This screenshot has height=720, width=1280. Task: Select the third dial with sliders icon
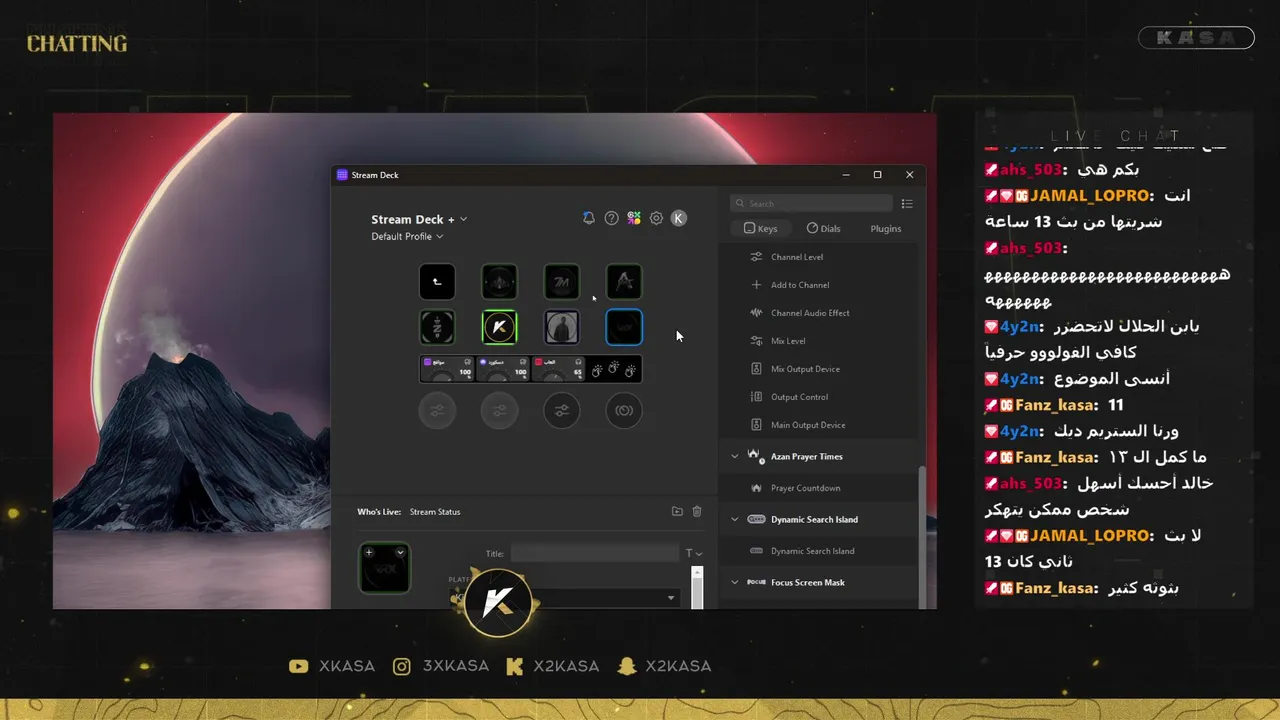[x=562, y=411]
